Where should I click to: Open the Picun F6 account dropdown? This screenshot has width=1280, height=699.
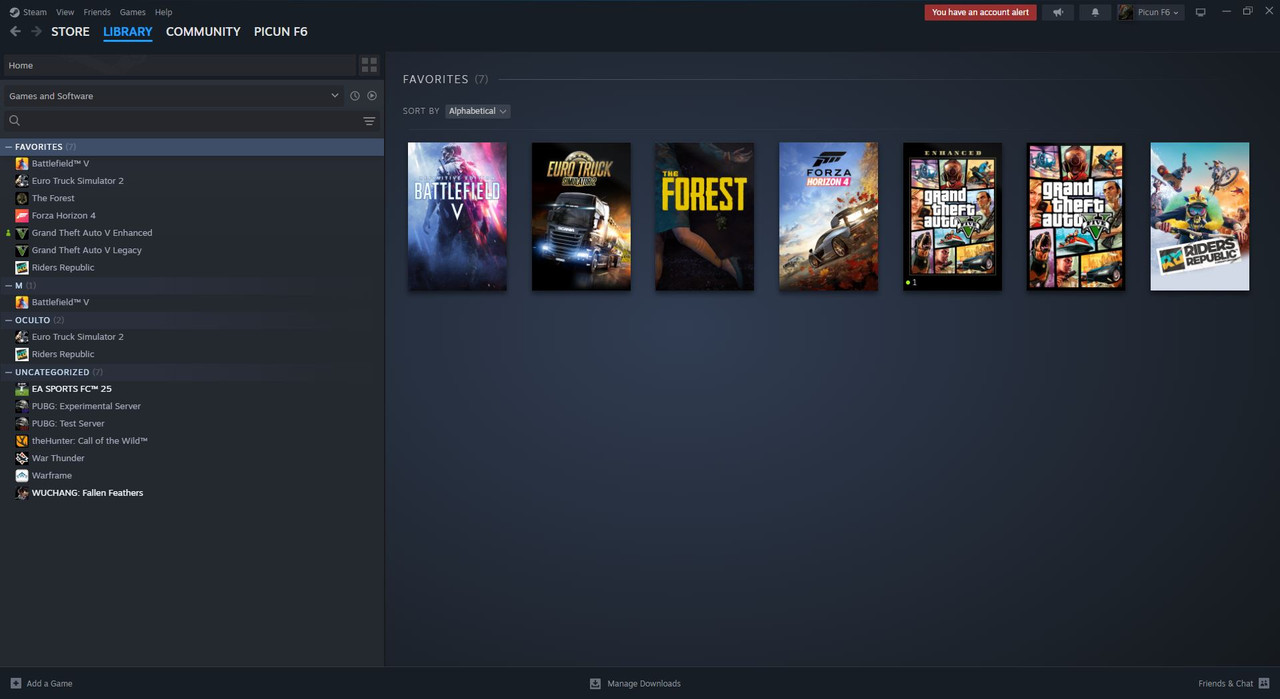pos(1158,12)
